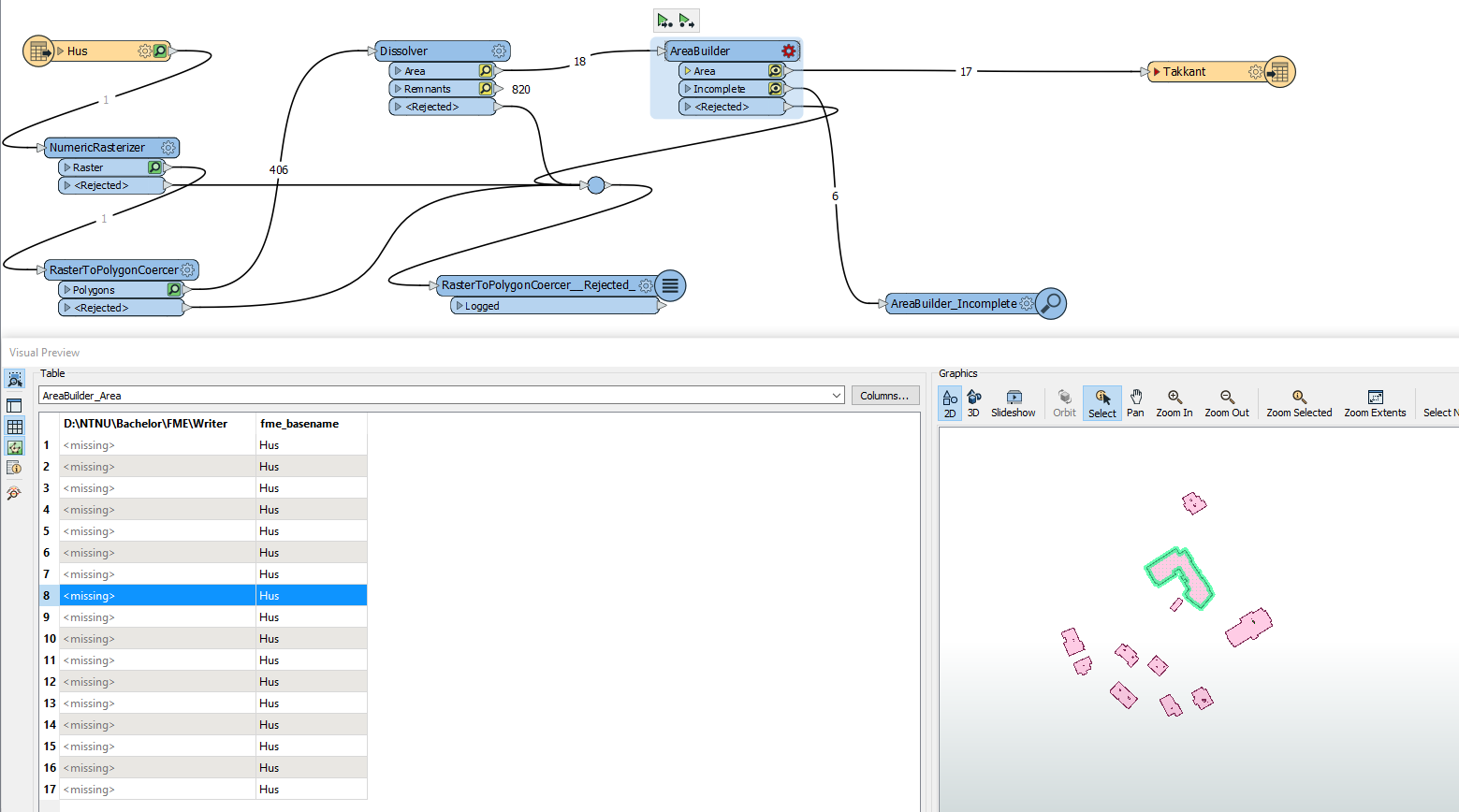Open Hus reader parameters gear
This screenshot has height=812, width=1459.
pyautogui.click(x=144, y=51)
